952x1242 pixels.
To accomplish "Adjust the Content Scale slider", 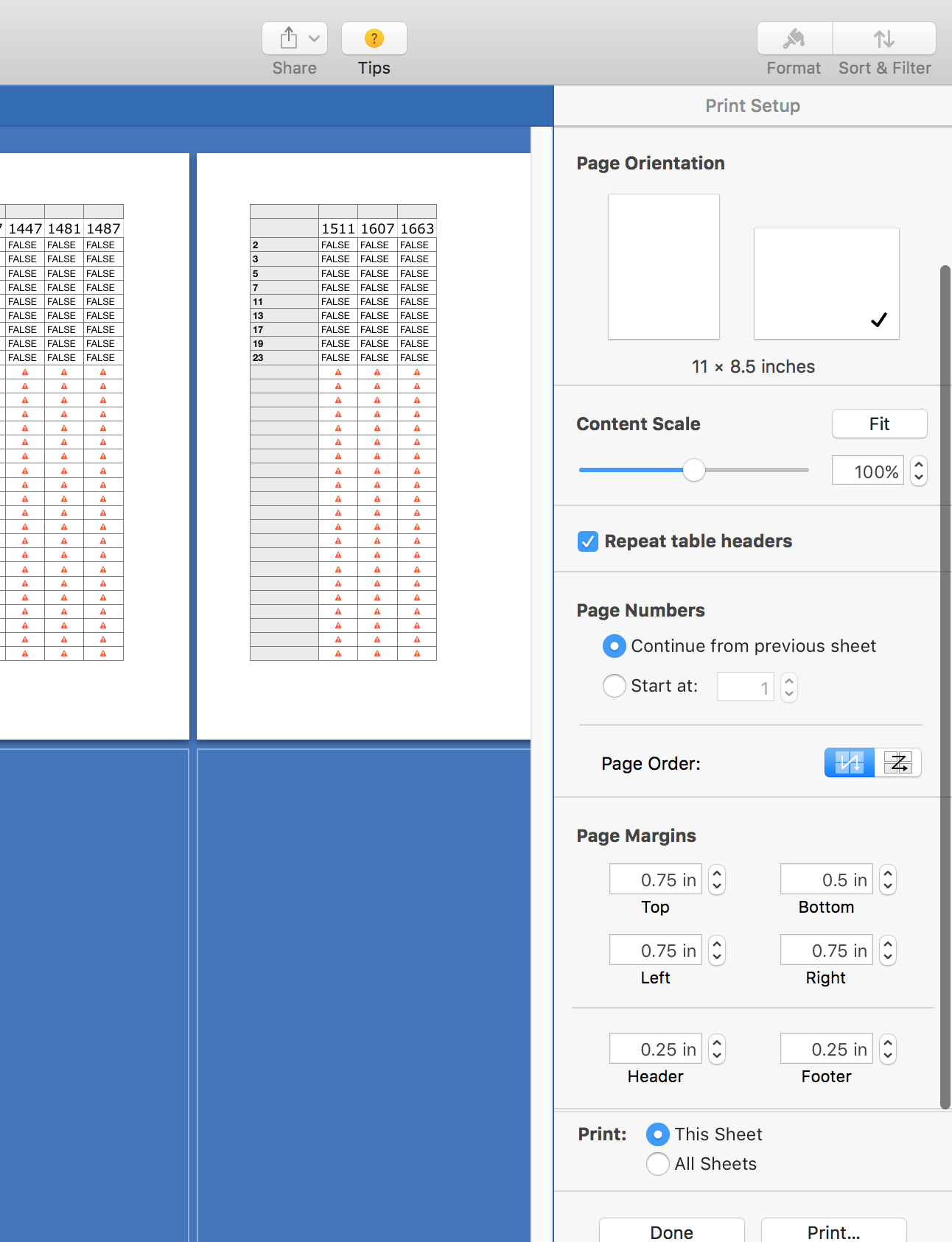I will [x=694, y=470].
